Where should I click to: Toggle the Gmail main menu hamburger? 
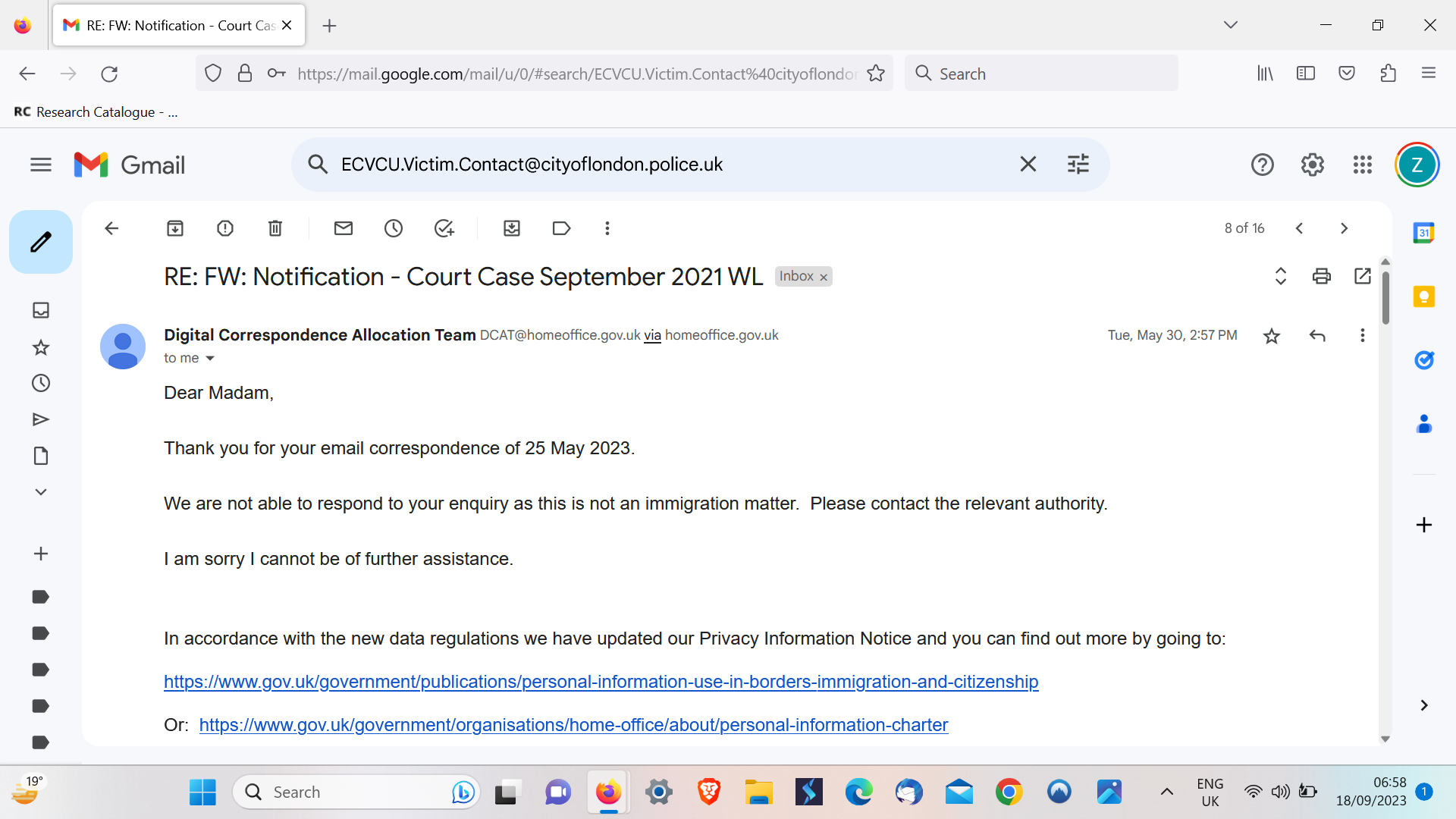[41, 165]
